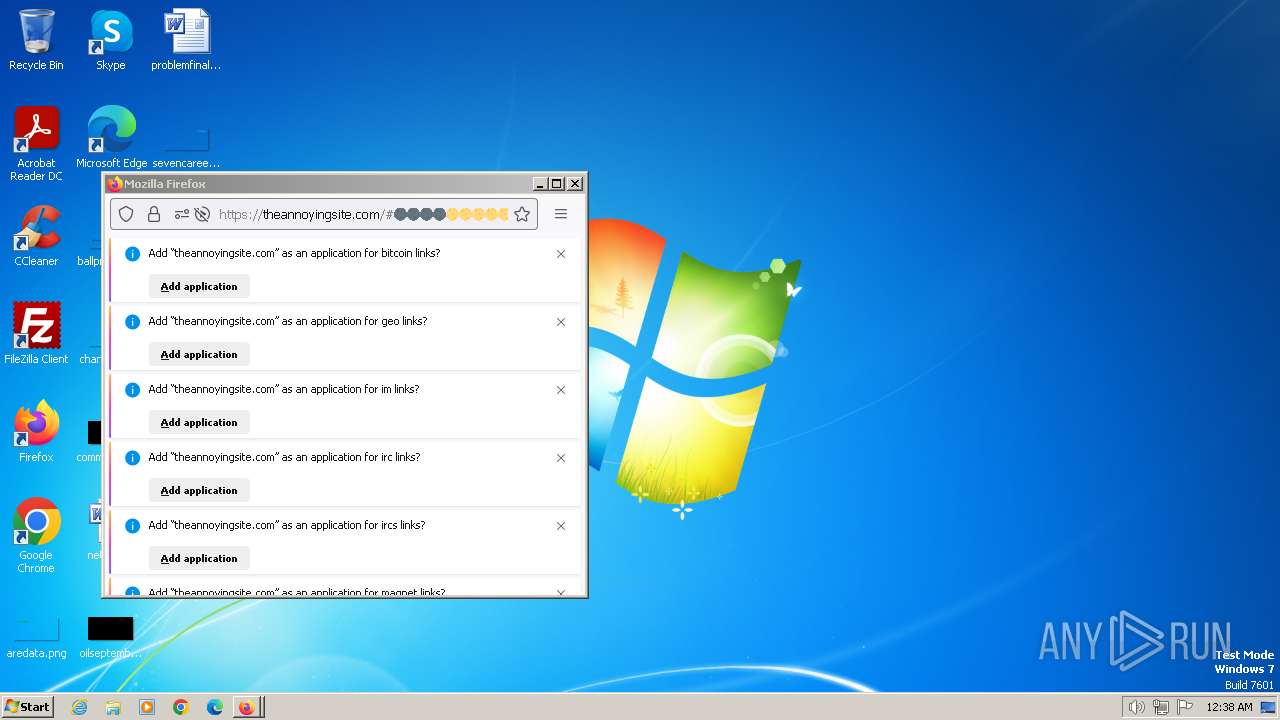Add application for im links

(199, 422)
